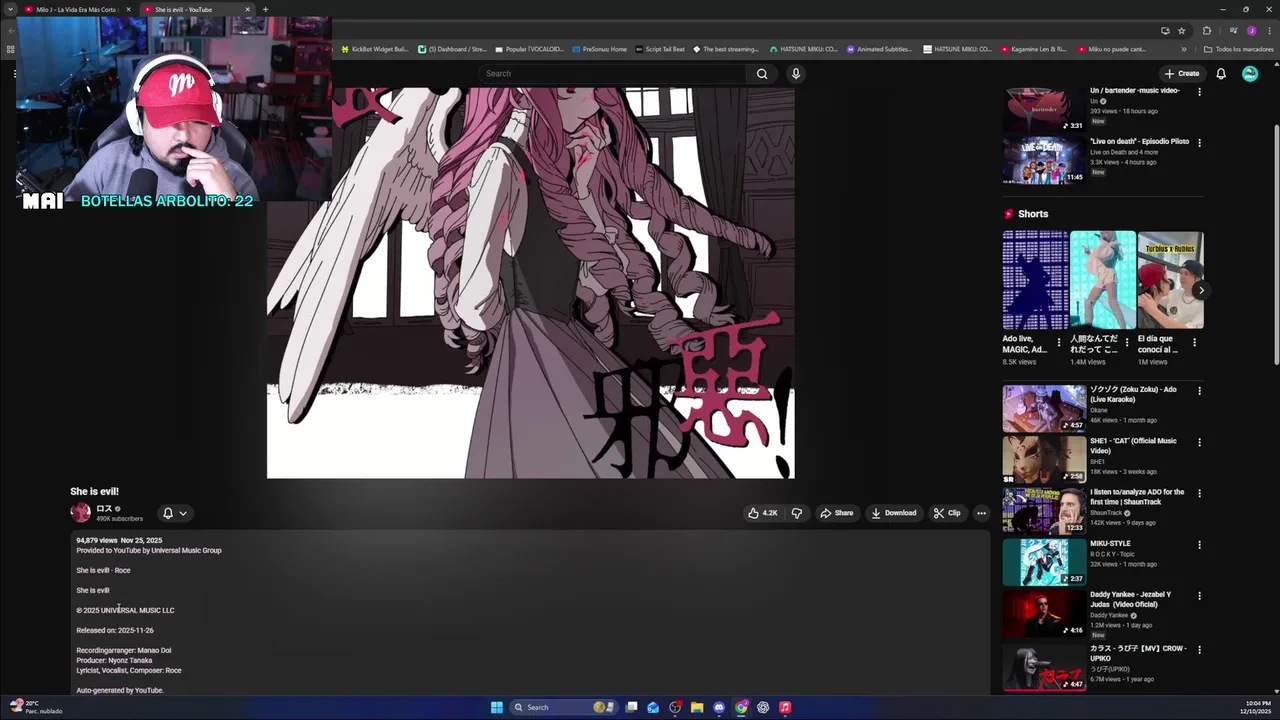1280x720 pixels.
Task: Open options menu for カラス CROW UPIKO video
Action: tap(1199, 650)
